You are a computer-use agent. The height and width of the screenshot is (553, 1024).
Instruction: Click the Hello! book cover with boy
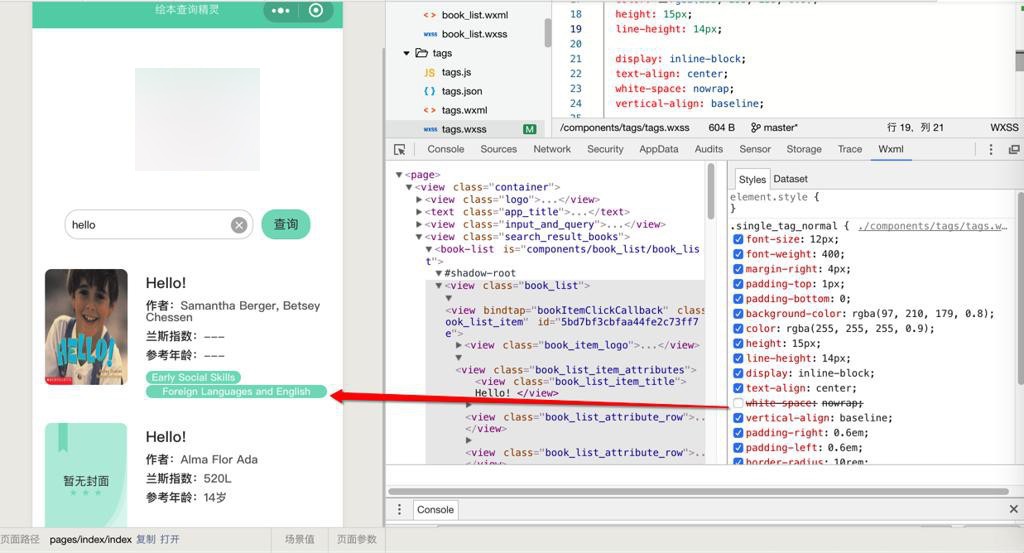86,327
